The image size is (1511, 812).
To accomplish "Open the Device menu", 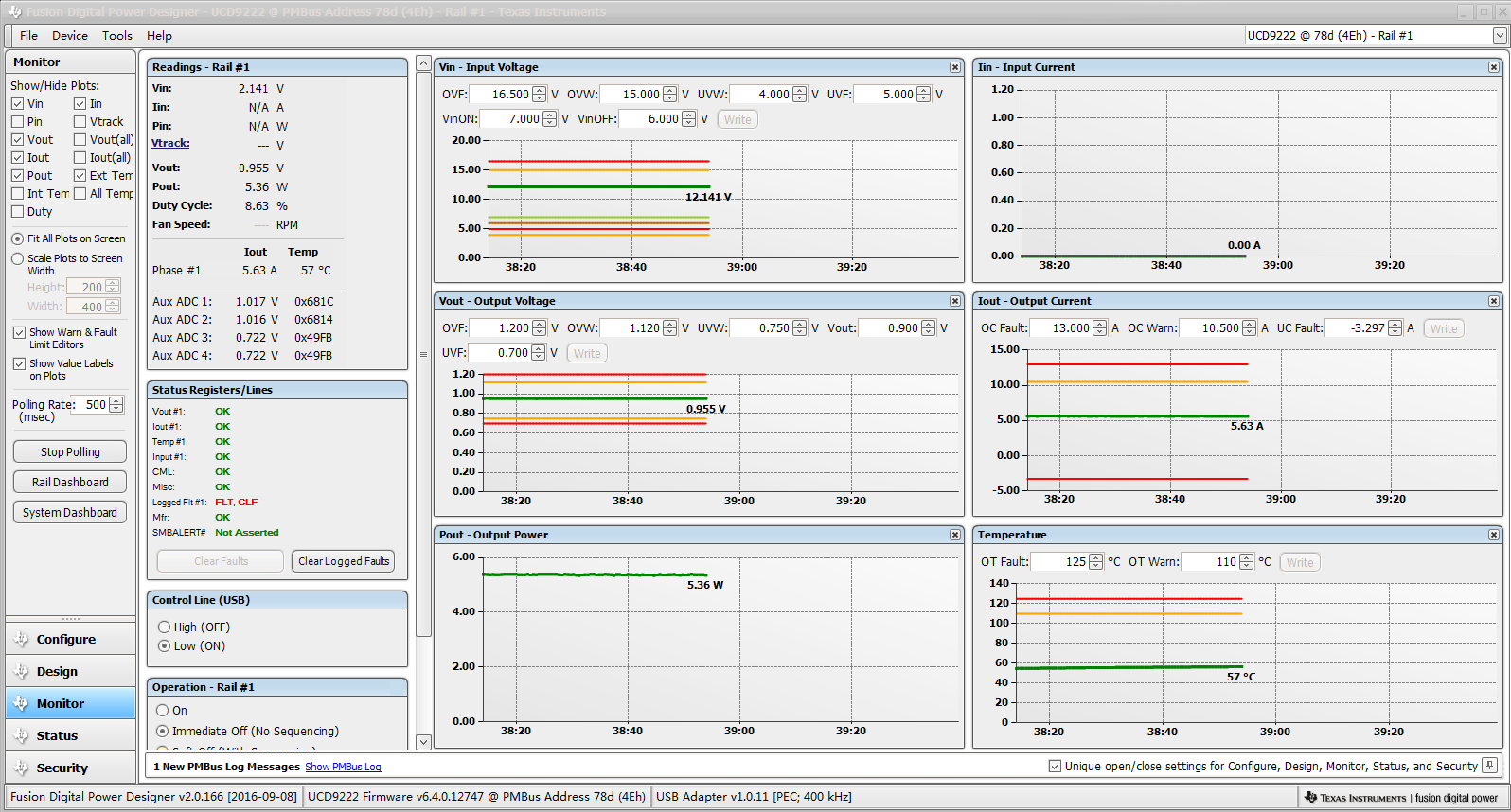I will [x=70, y=36].
